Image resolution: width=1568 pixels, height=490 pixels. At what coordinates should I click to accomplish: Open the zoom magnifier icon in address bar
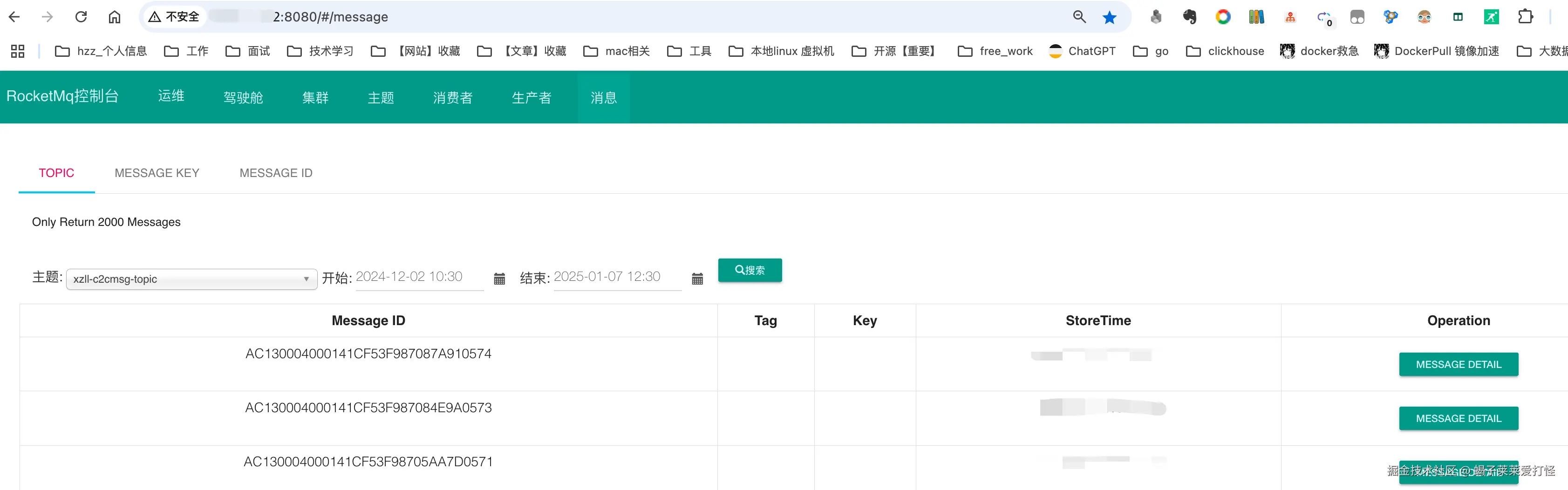coord(1079,16)
